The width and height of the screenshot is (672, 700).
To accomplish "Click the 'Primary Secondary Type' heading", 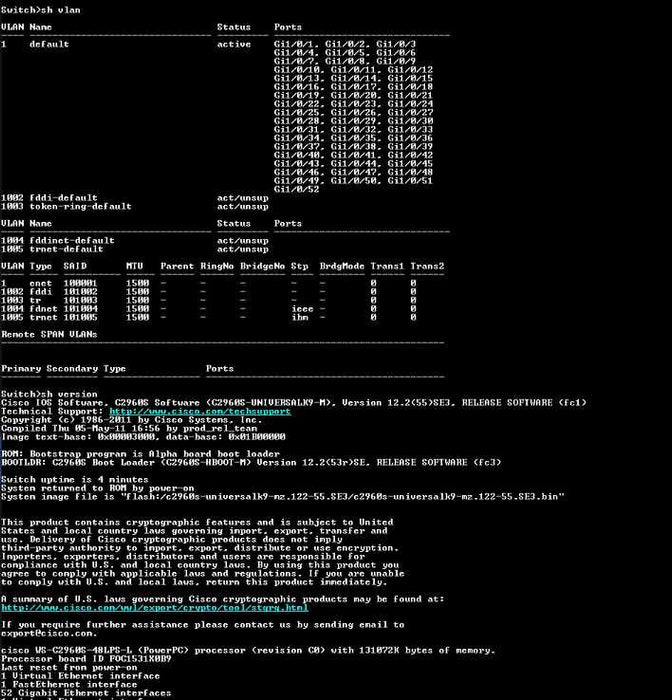I will click(x=63, y=368).
